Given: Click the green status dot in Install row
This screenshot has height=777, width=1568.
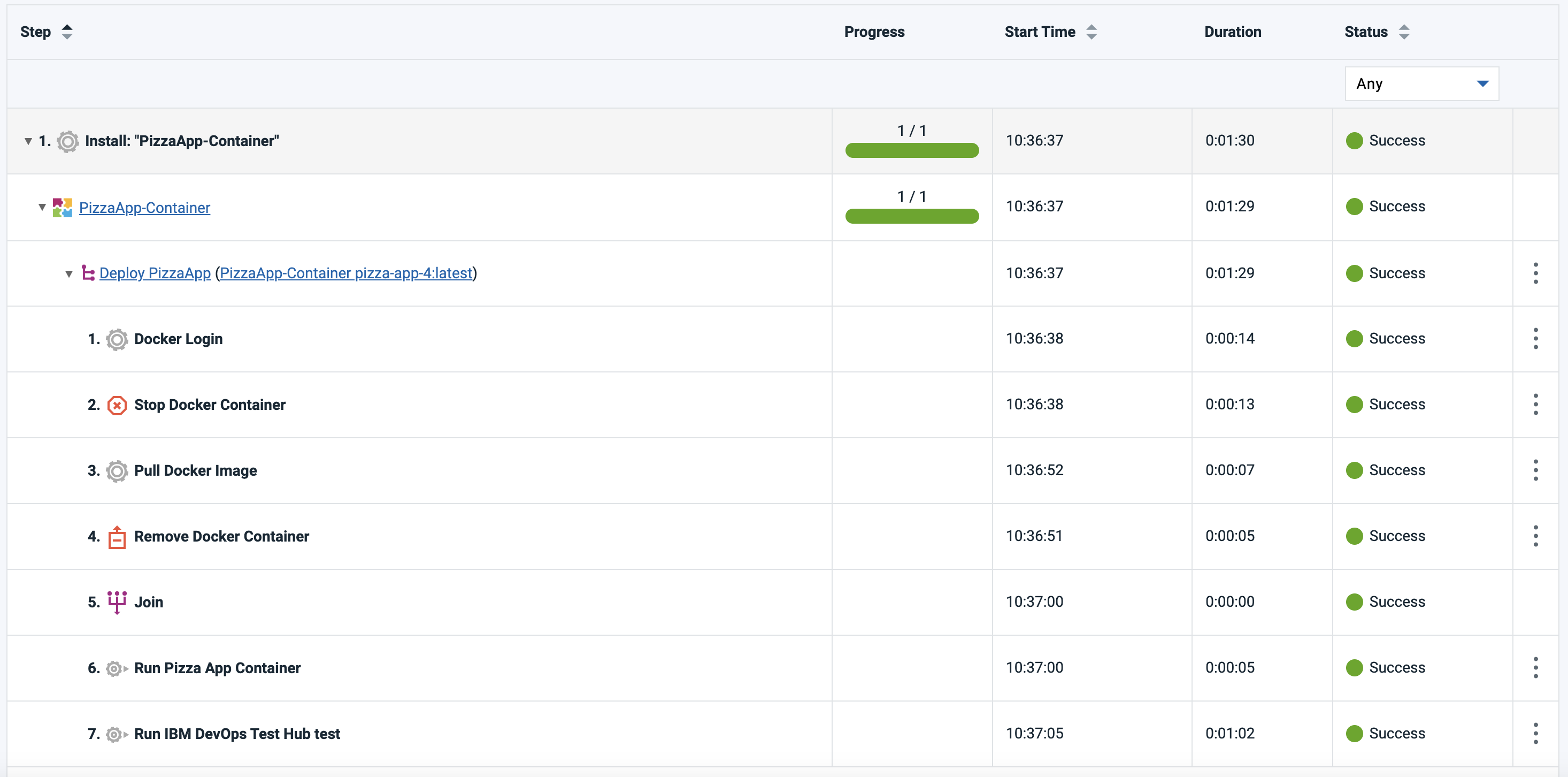Looking at the screenshot, I should 1354,141.
